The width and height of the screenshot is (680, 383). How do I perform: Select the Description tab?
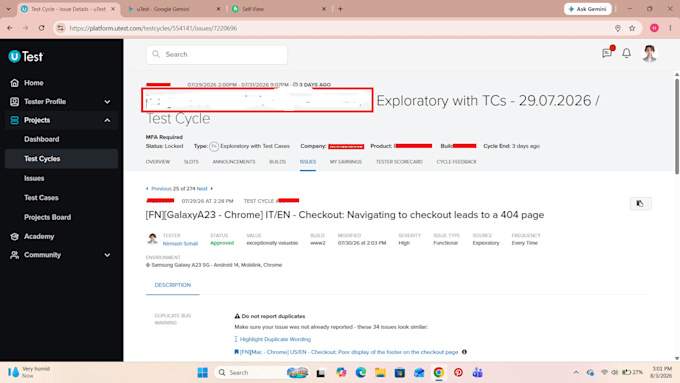tap(173, 285)
